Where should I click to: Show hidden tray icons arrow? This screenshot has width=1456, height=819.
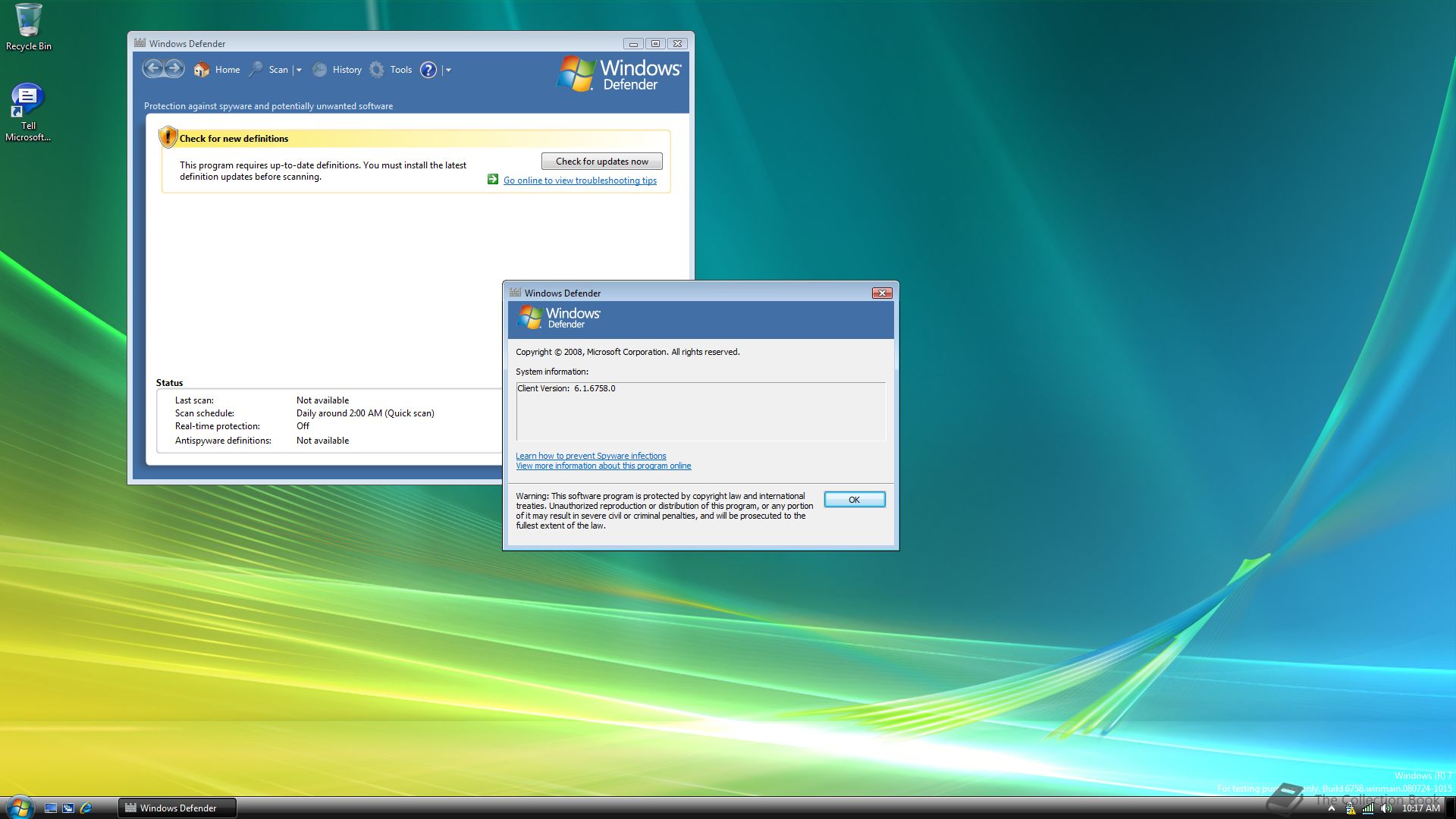(1332, 808)
